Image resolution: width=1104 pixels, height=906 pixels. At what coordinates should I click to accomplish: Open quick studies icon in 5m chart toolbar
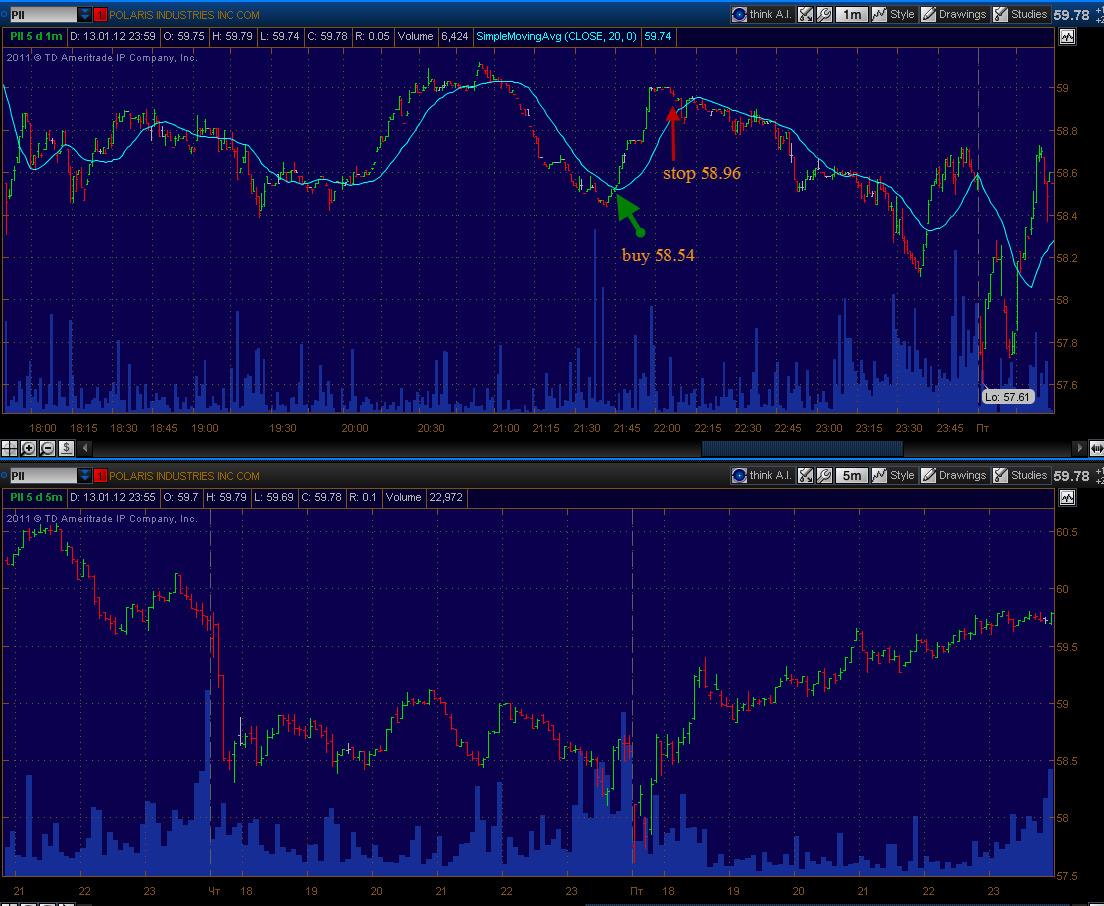coord(806,475)
